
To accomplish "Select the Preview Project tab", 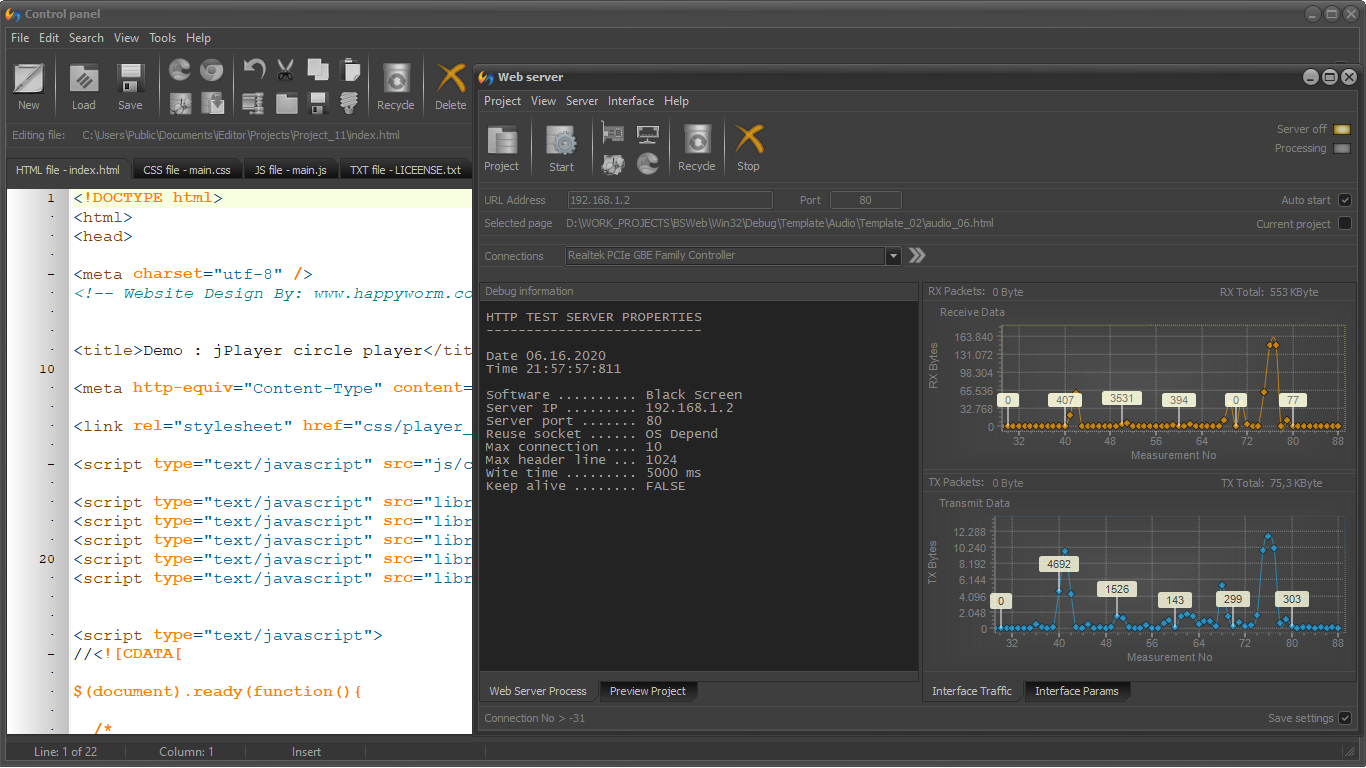I will click(x=648, y=691).
